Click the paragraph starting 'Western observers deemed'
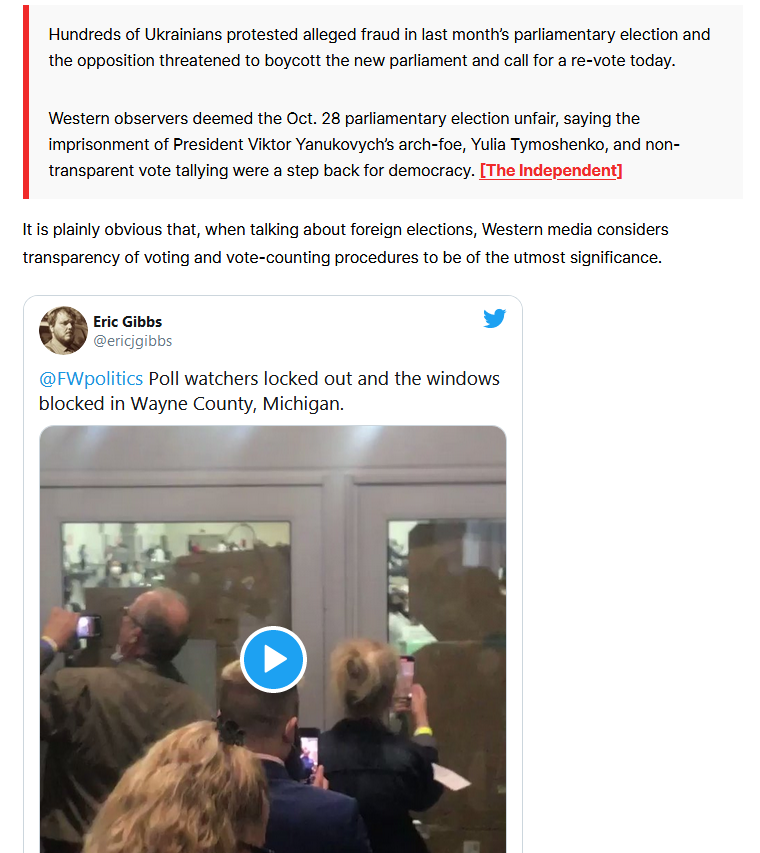 click(364, 145)
